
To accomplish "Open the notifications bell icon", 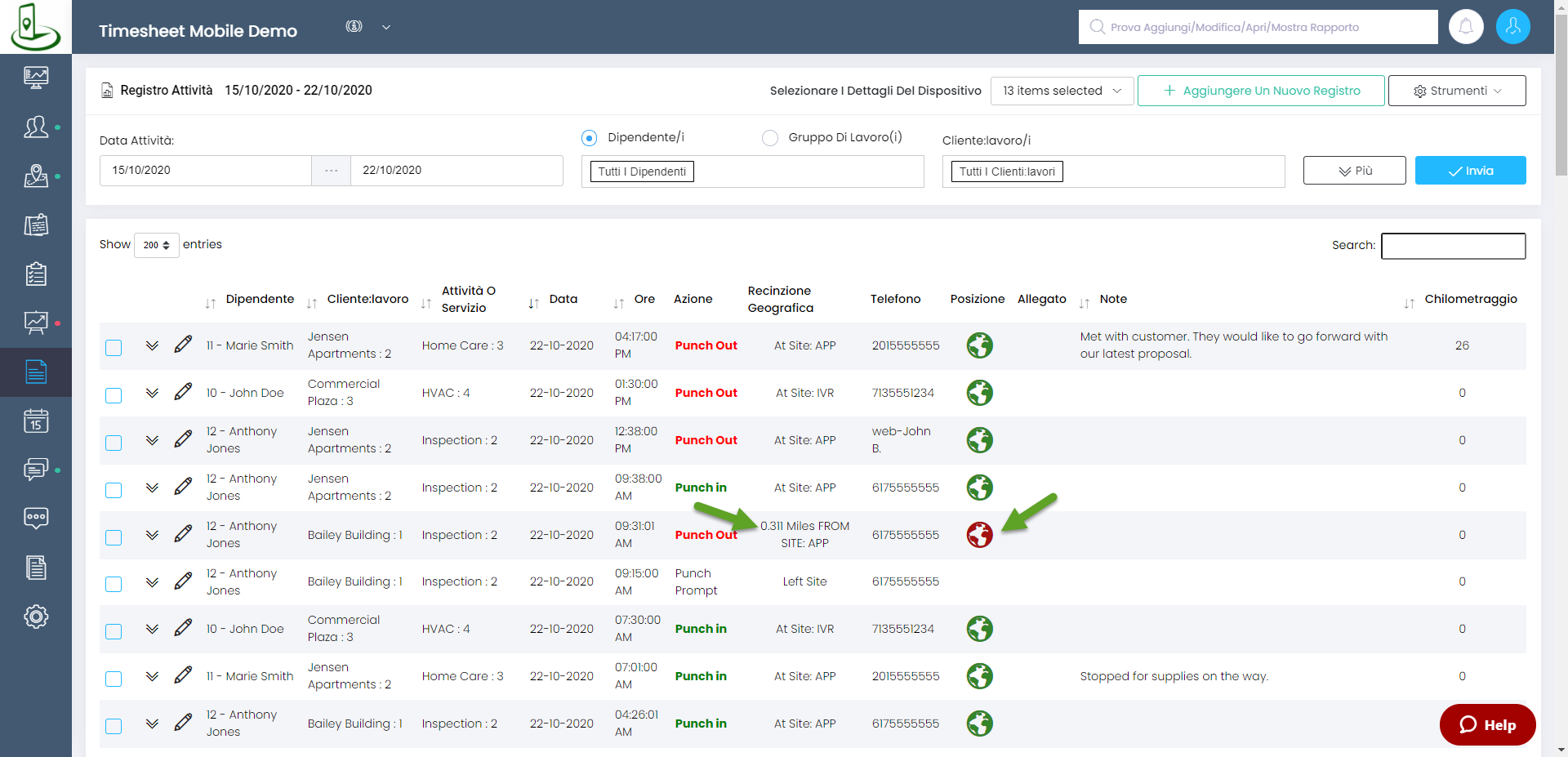I will point(1466,27).
